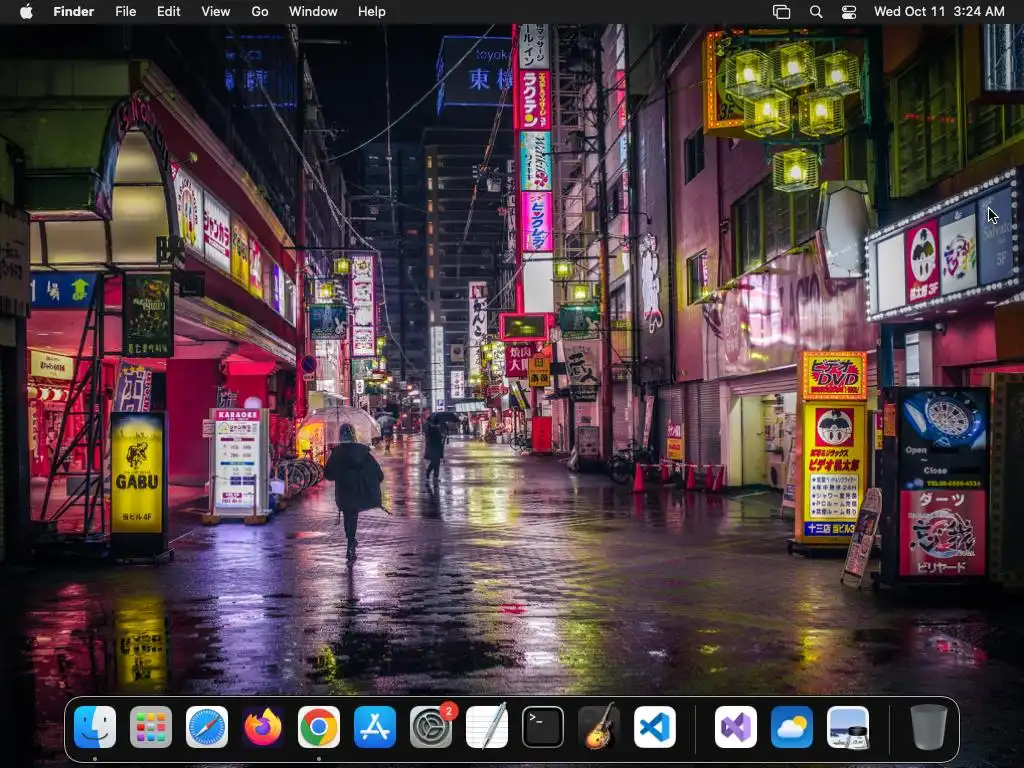The width and height of the screenshot is (1024, 768).
Task: Click the Stage Manager menu bar icon
Action: (x=782, y=12)
